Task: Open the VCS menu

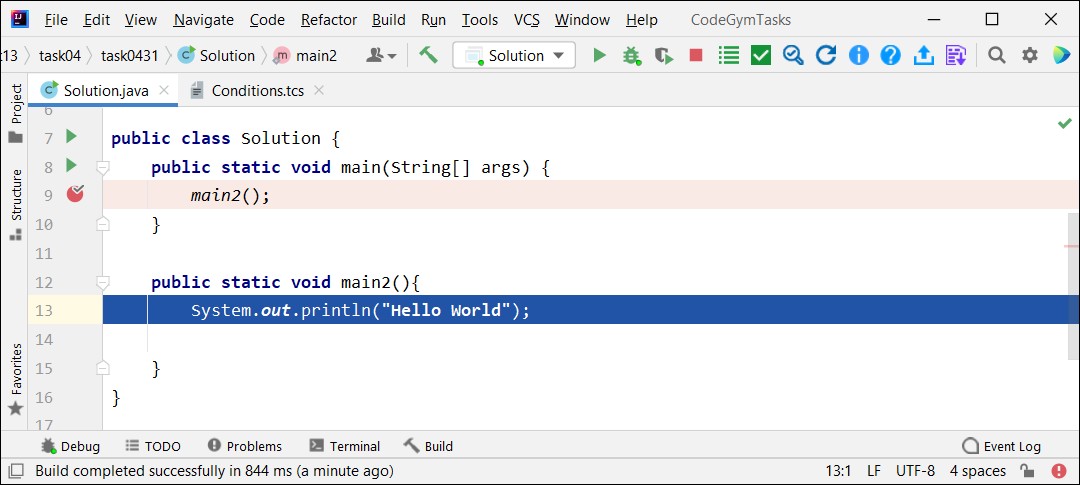Action: (x=526, y=20)
